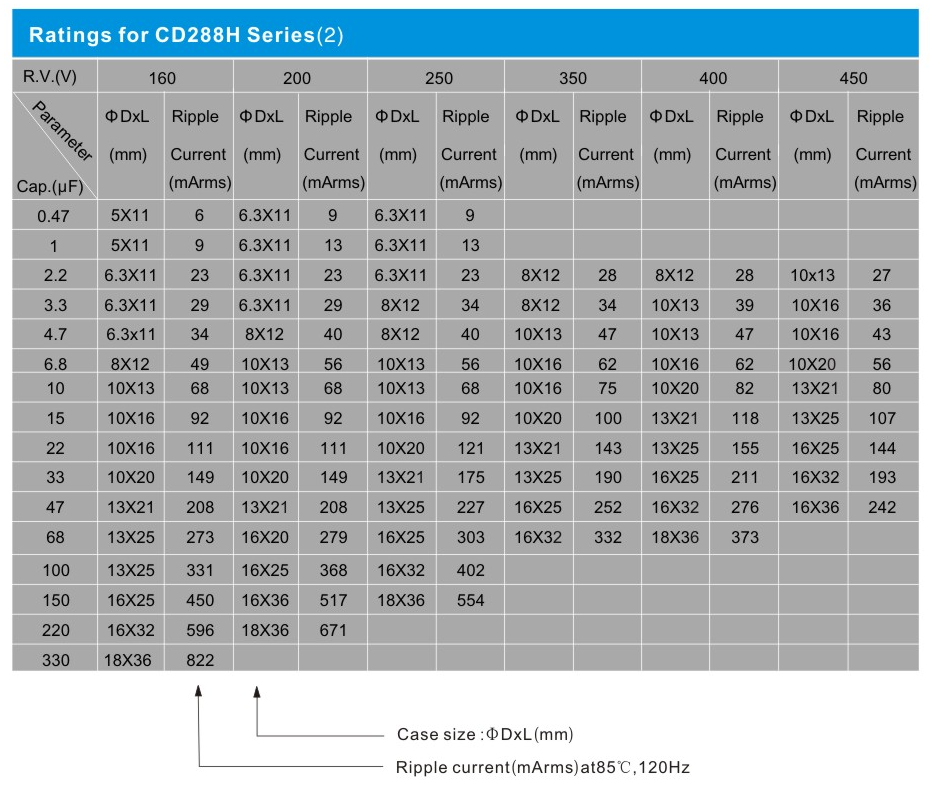Click the 6.3x11 case size in 4.7 µF row
Image resolution: width=930 pixels, height=788 pixels.
pyautogui.click(x=130, y=334)
